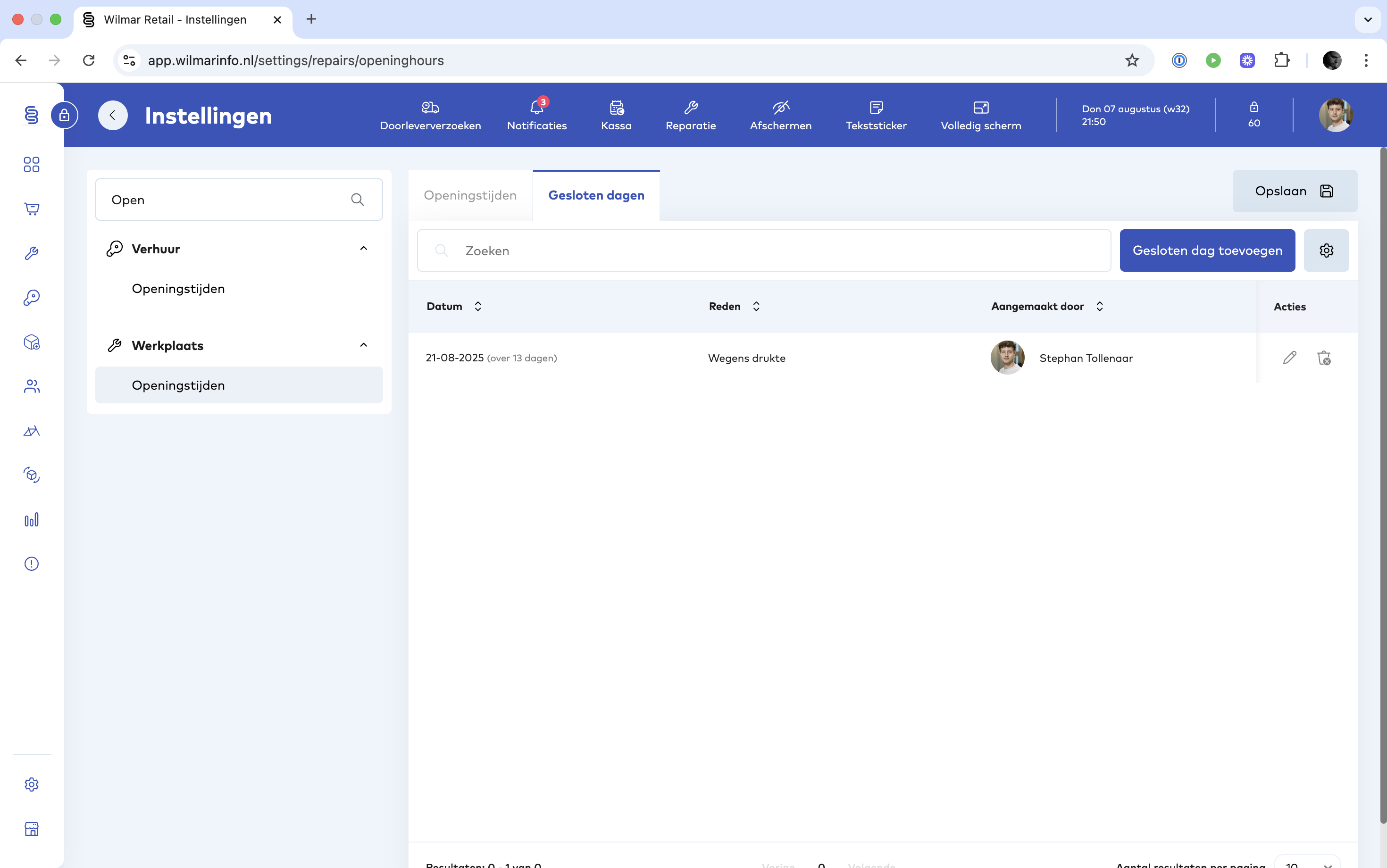Collapse the Werkplaats section
This screenshot has height=868, width=1387.
pyautogui.click(x=363, y=345)
